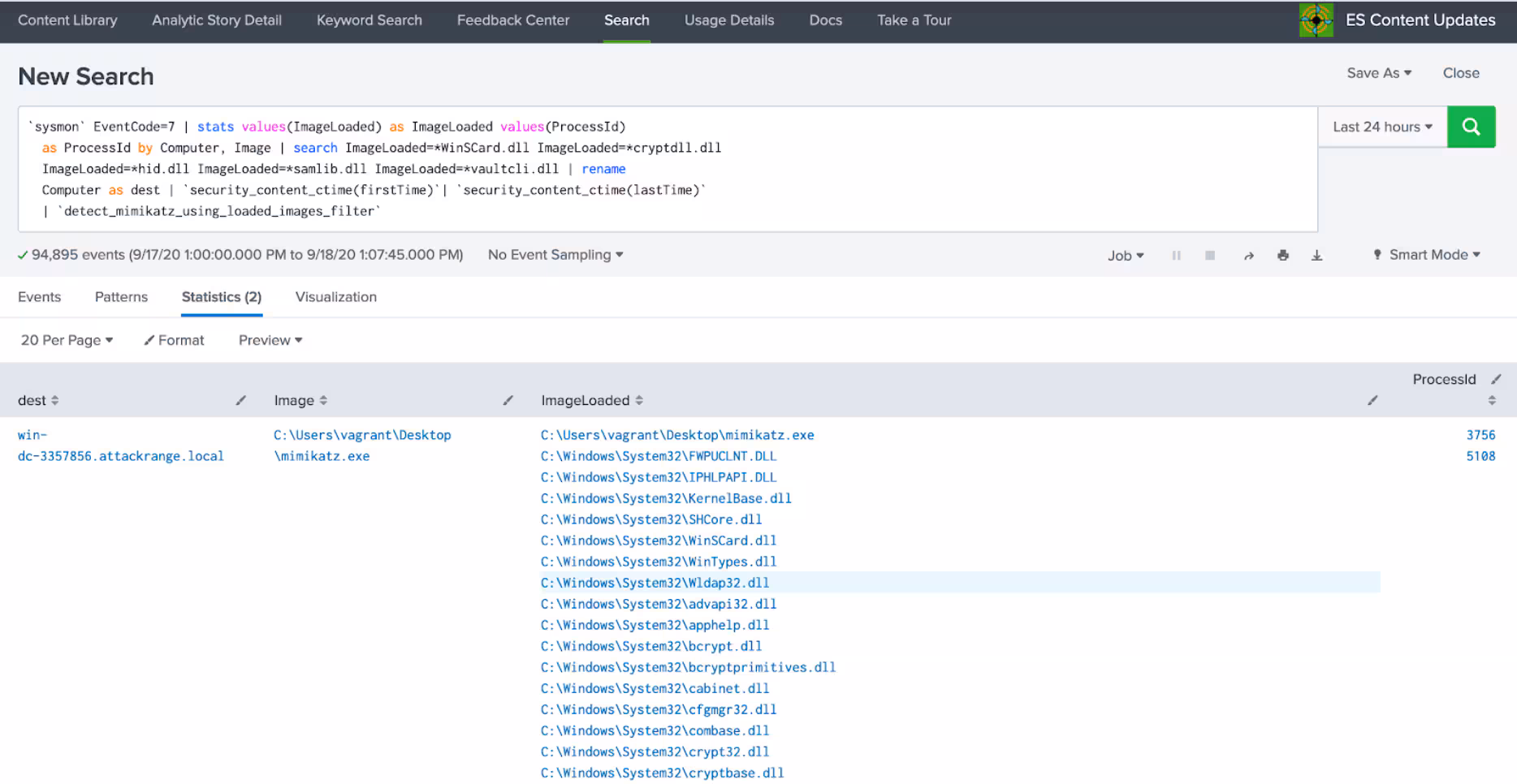Go to Analytic Story Detail

(x=217, y=20)
